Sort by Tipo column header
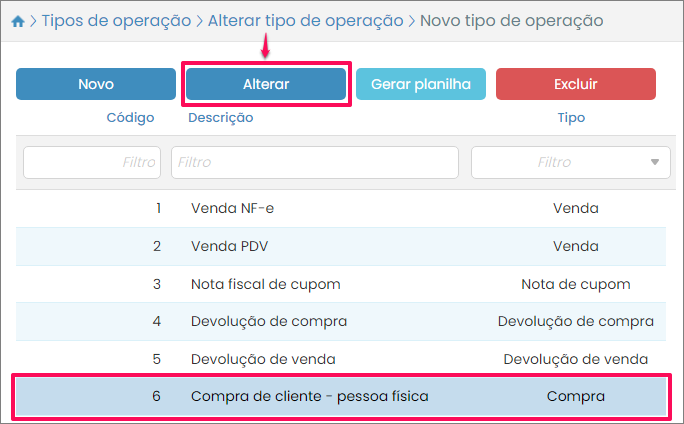Image resolution: width=684 pixels, height=424 pixels. [x=571, y=118]
